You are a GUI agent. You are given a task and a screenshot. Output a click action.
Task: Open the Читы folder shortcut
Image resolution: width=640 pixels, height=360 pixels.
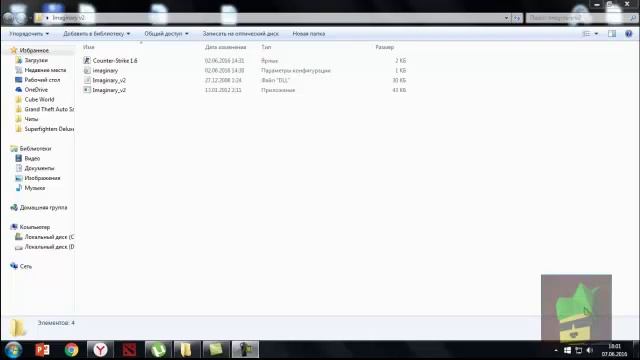(x=31, y=119)
